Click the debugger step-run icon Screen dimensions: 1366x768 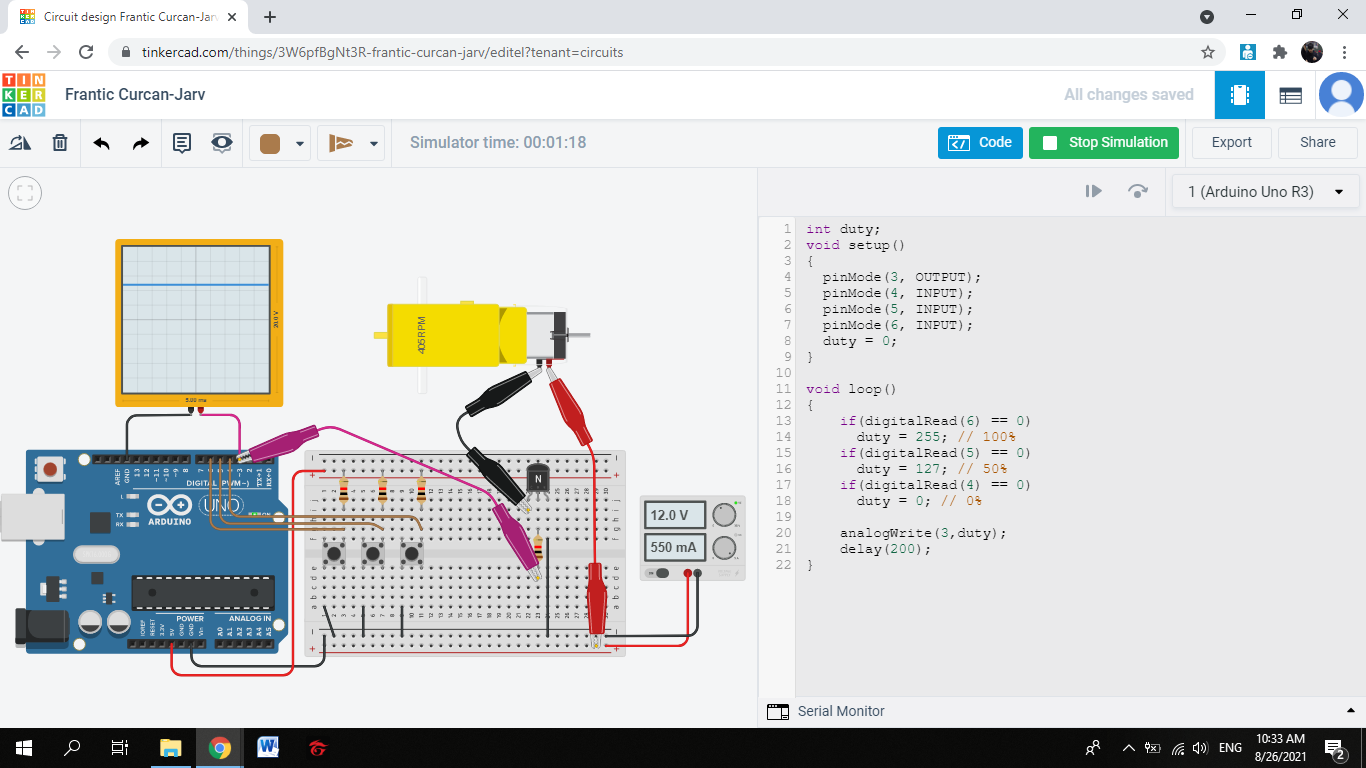[1094, 191]
